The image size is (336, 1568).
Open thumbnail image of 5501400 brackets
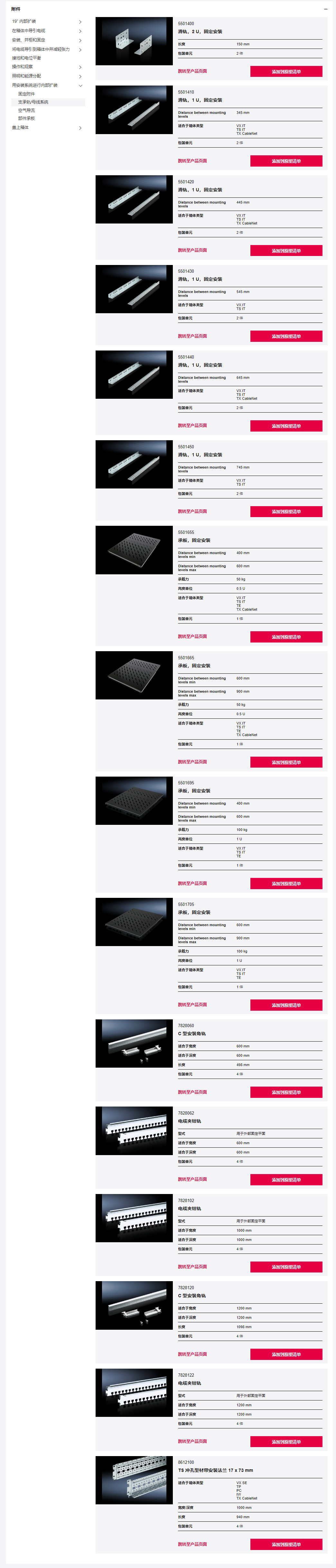point(134,41)
